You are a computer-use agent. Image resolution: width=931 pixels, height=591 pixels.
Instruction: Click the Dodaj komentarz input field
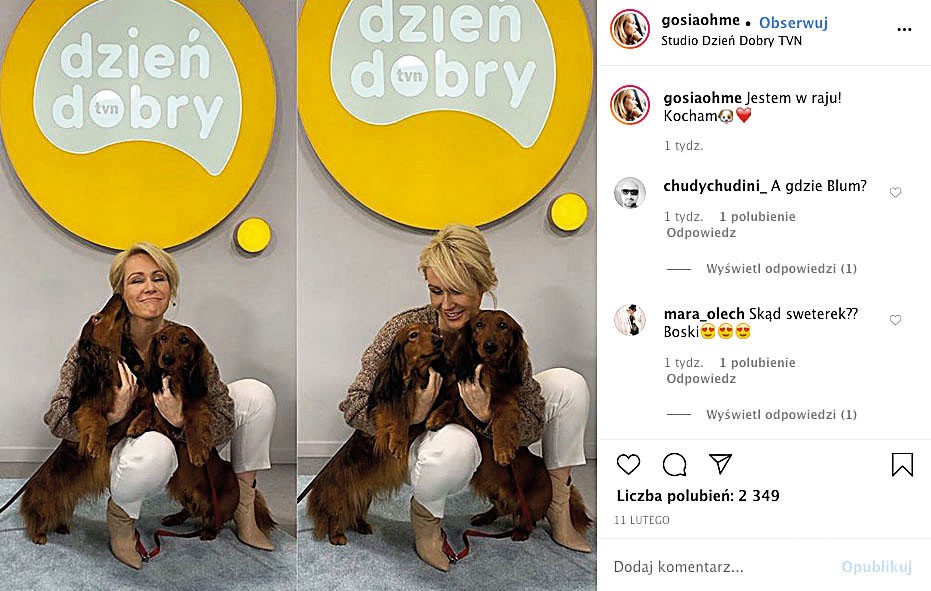click(x=721, y=567)
